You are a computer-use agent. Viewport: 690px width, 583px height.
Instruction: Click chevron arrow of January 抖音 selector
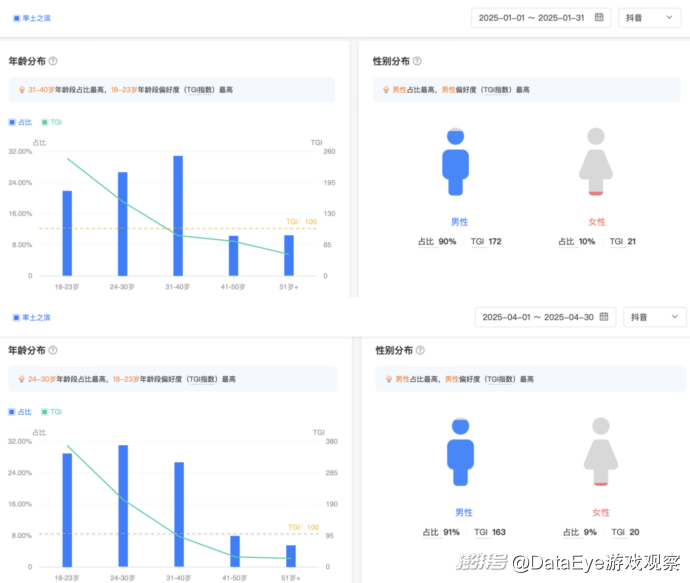(x=669, y=18)
